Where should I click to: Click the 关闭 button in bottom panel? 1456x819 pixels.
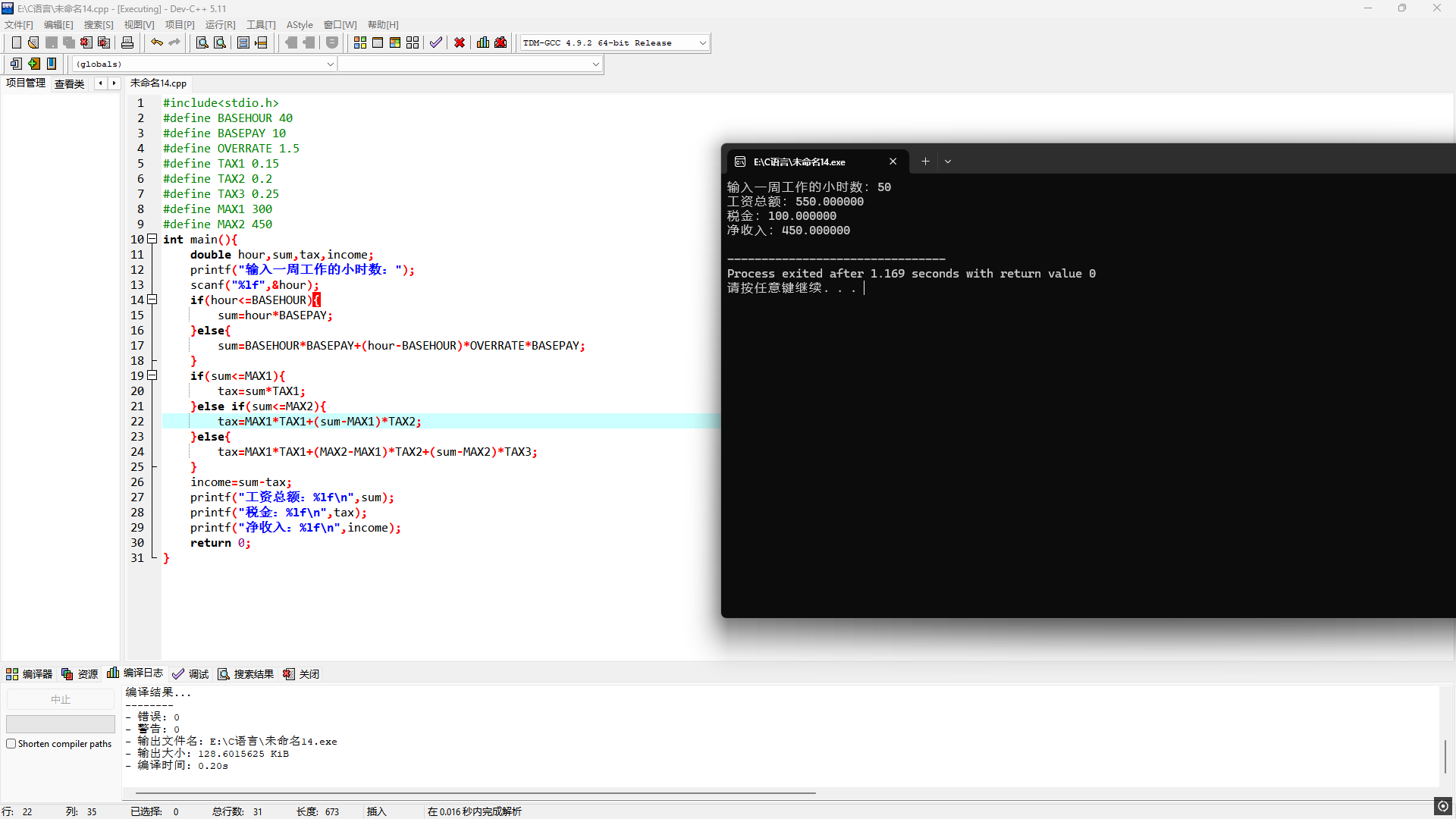coord(301,674)
